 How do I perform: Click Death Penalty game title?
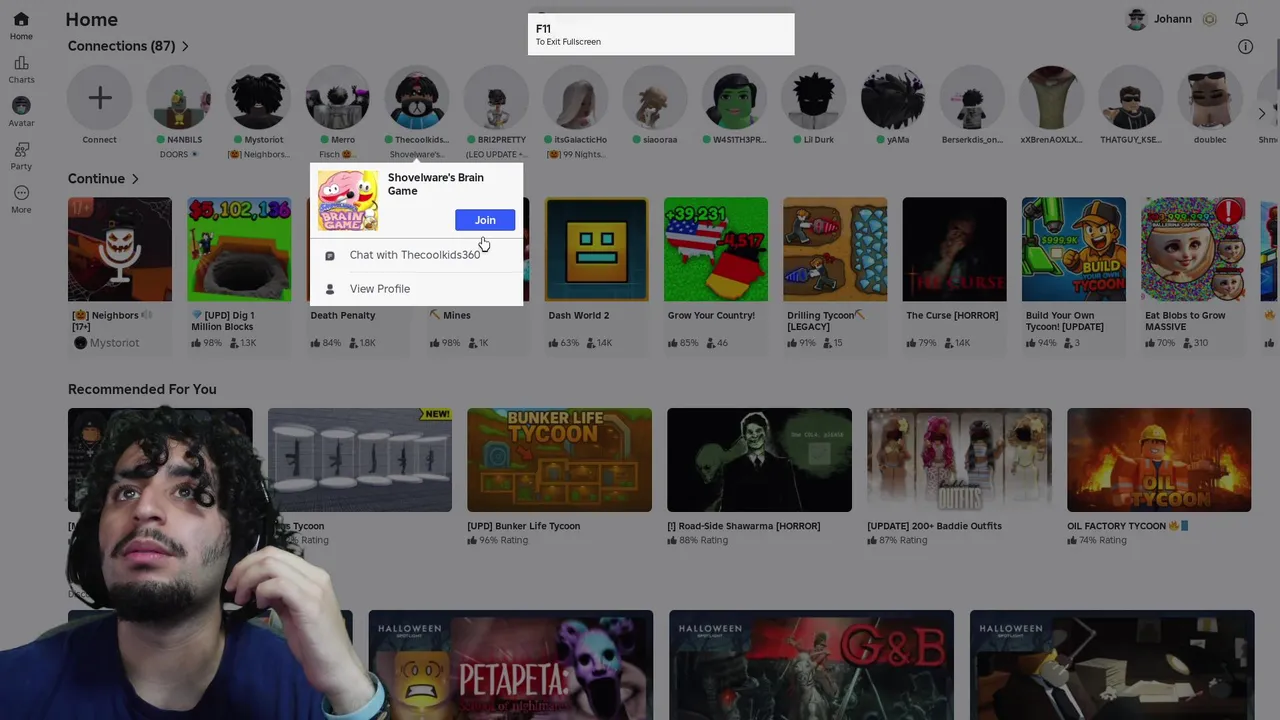point(343,315)
